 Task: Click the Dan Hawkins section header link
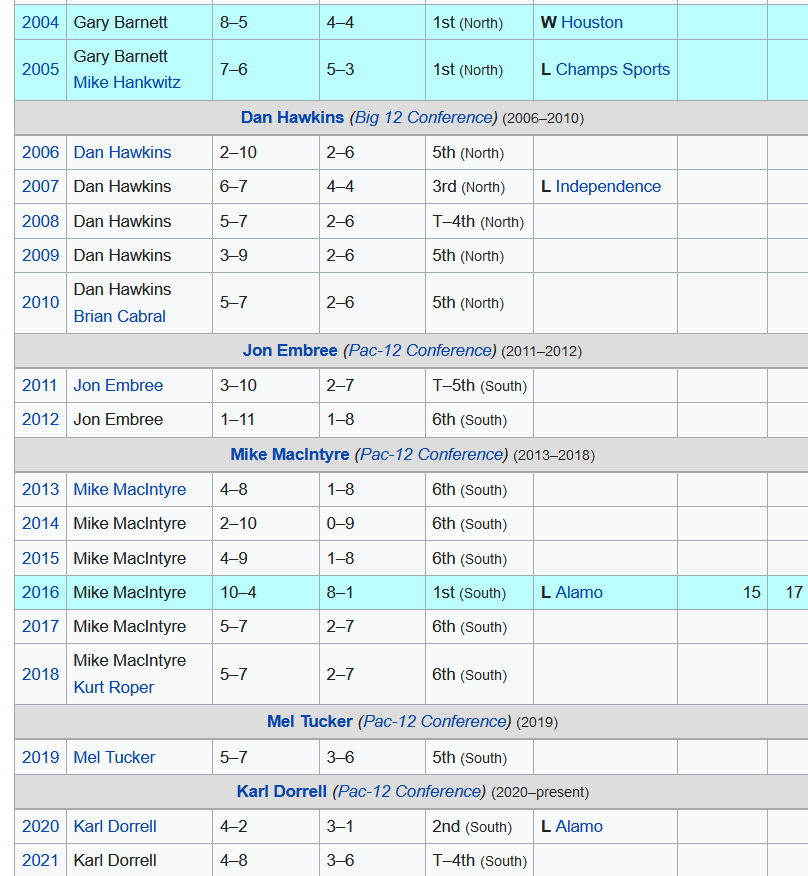293,117
